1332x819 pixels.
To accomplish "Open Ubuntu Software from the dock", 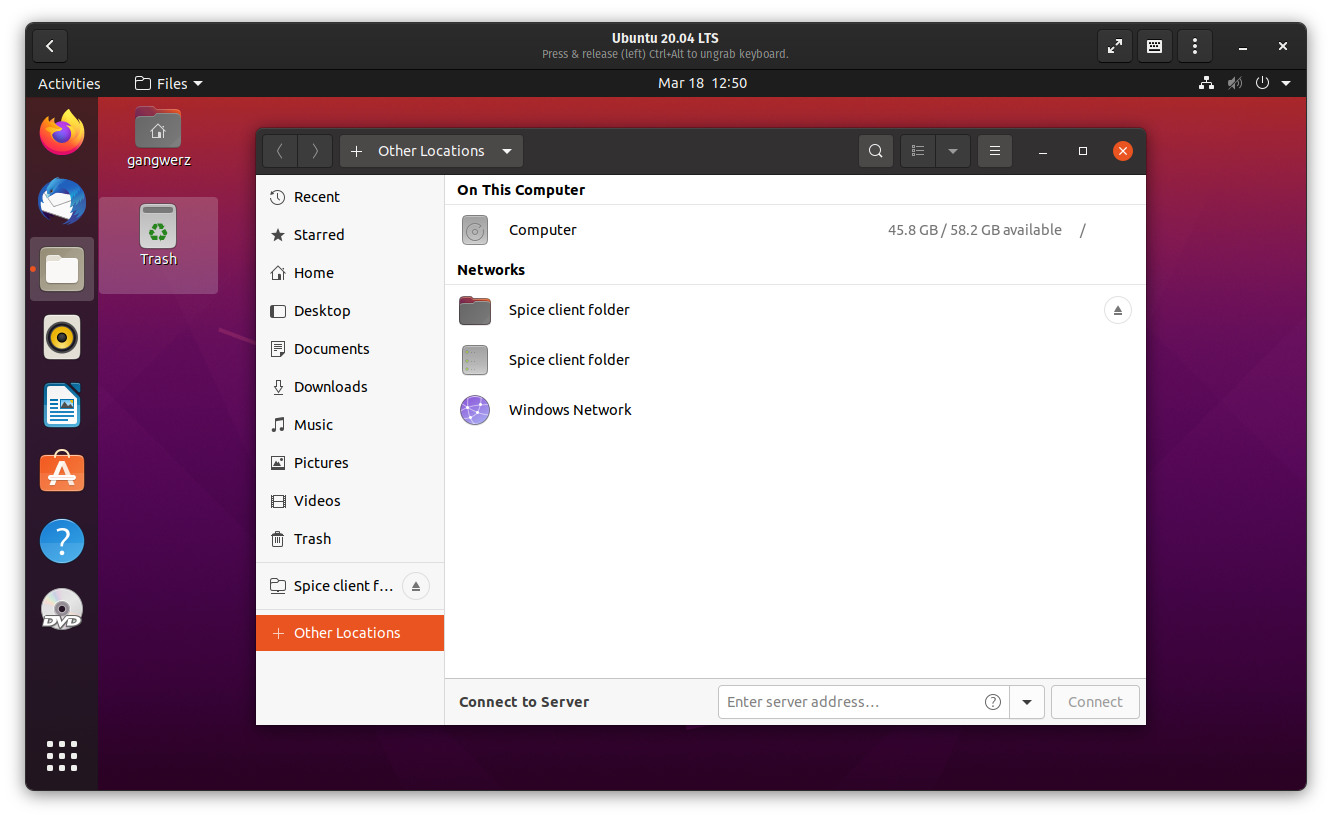I will (x=62, y=472).
